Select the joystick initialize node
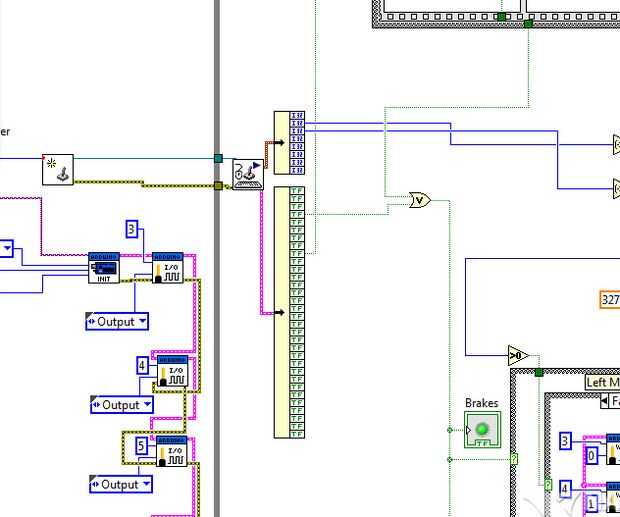This screenshot has width=620, height=517. (58, 170)
